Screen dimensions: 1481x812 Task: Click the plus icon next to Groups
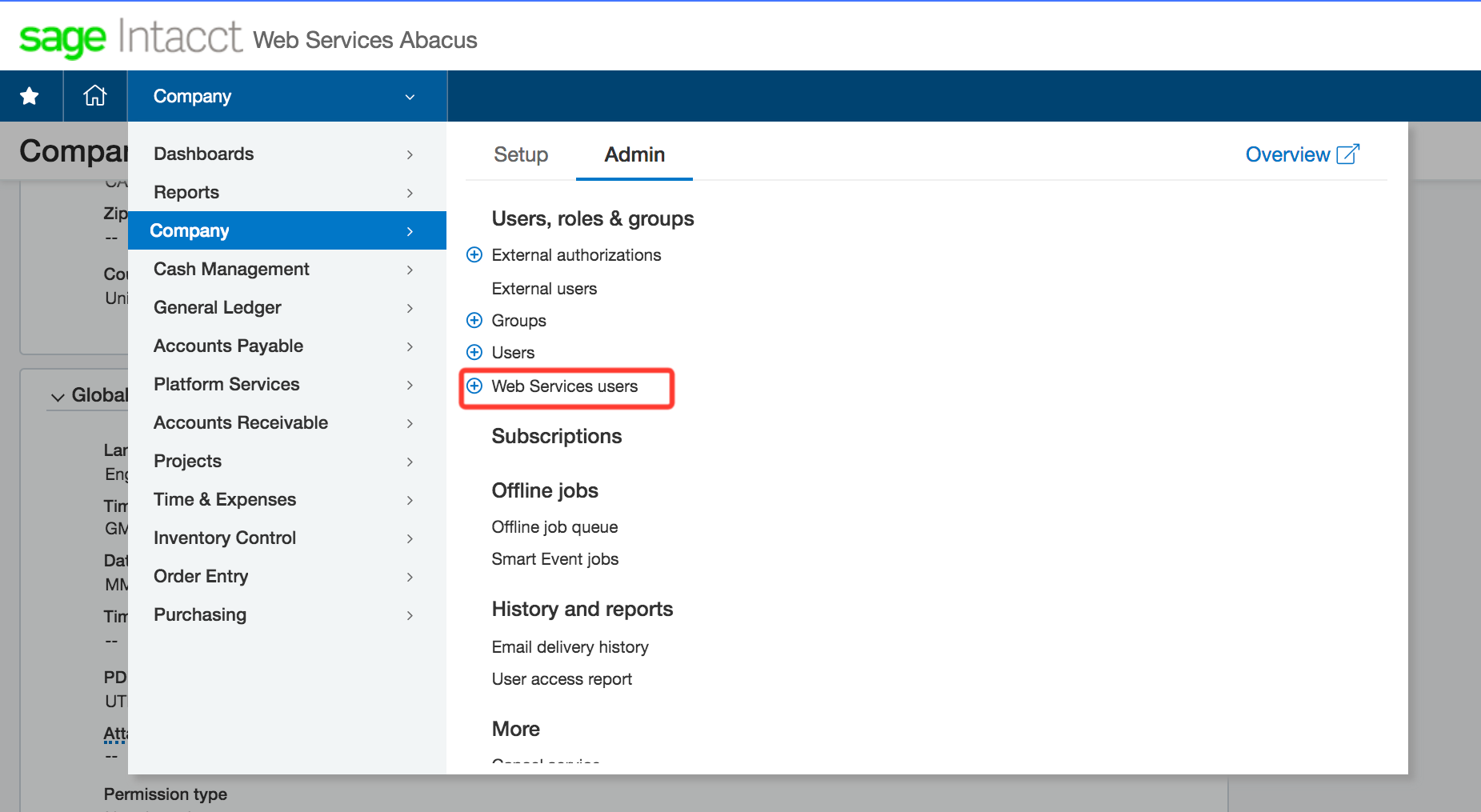point(474,320)
